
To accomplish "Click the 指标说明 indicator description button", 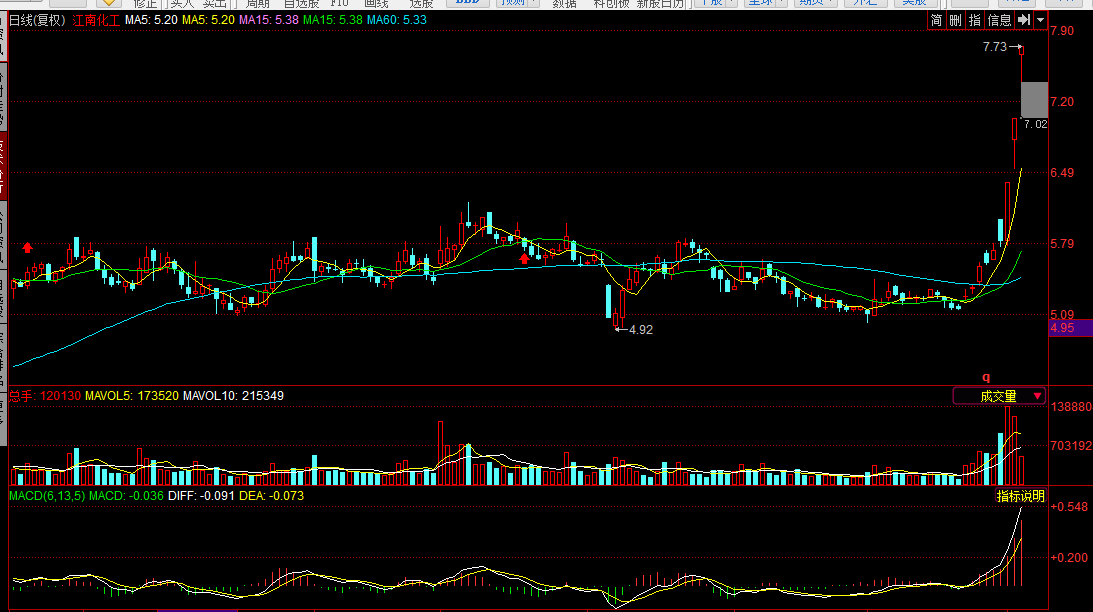I will click(1021, 496).
